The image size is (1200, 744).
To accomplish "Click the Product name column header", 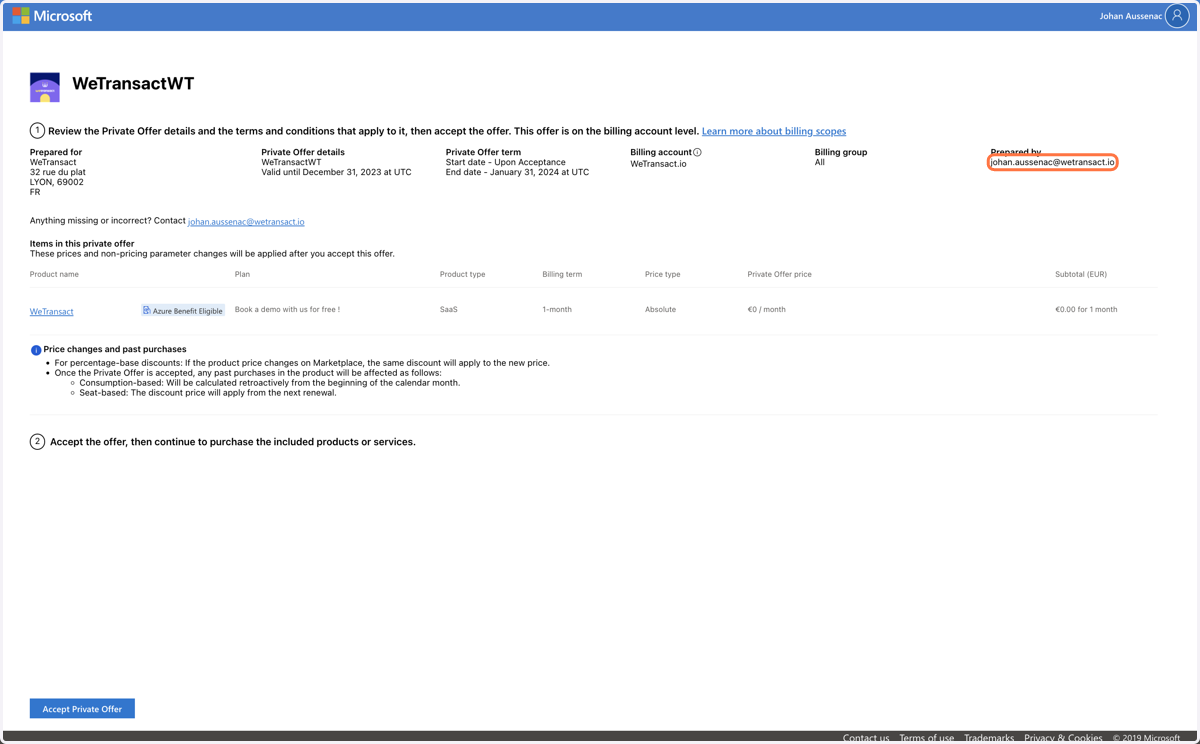I will 54,274.
